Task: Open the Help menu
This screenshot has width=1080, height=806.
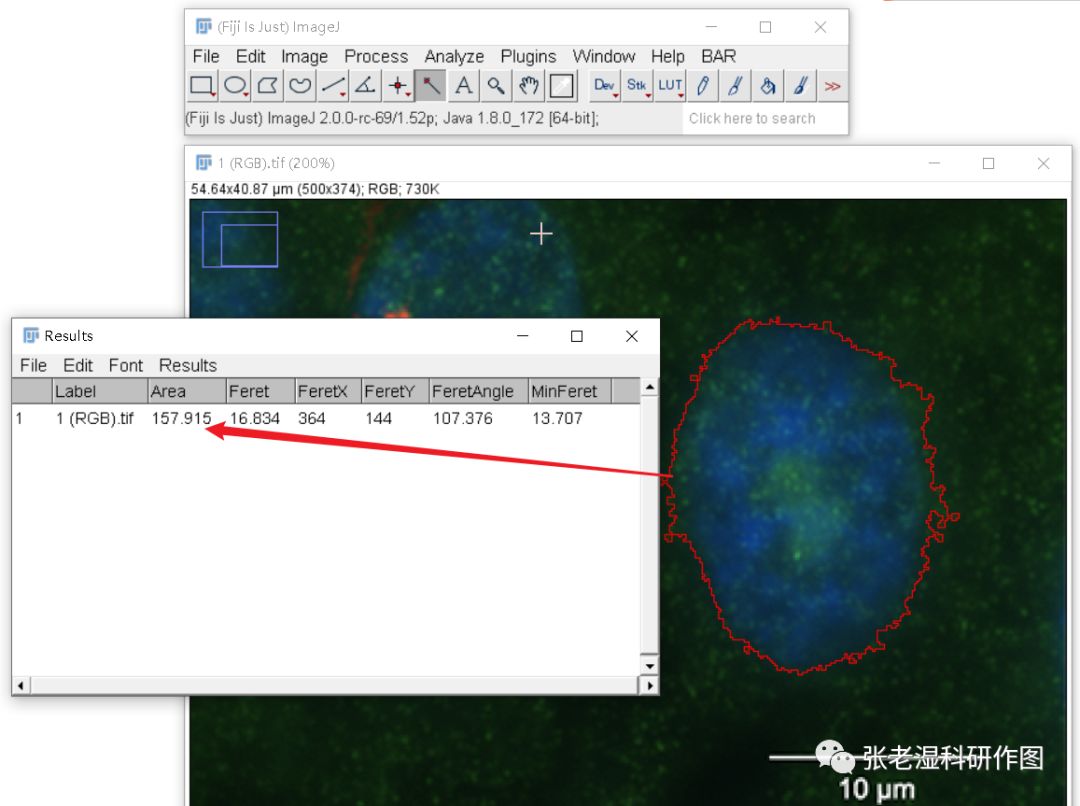Action: coord(667,56)
